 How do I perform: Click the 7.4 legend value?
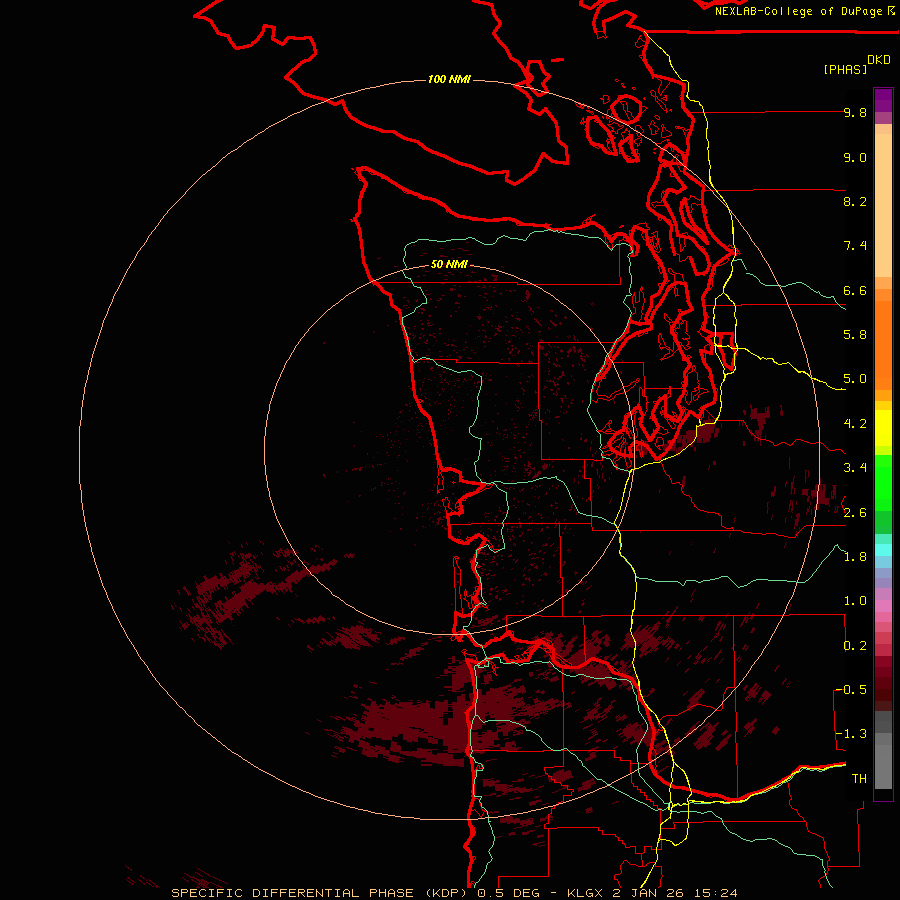(x=855, y=246)
